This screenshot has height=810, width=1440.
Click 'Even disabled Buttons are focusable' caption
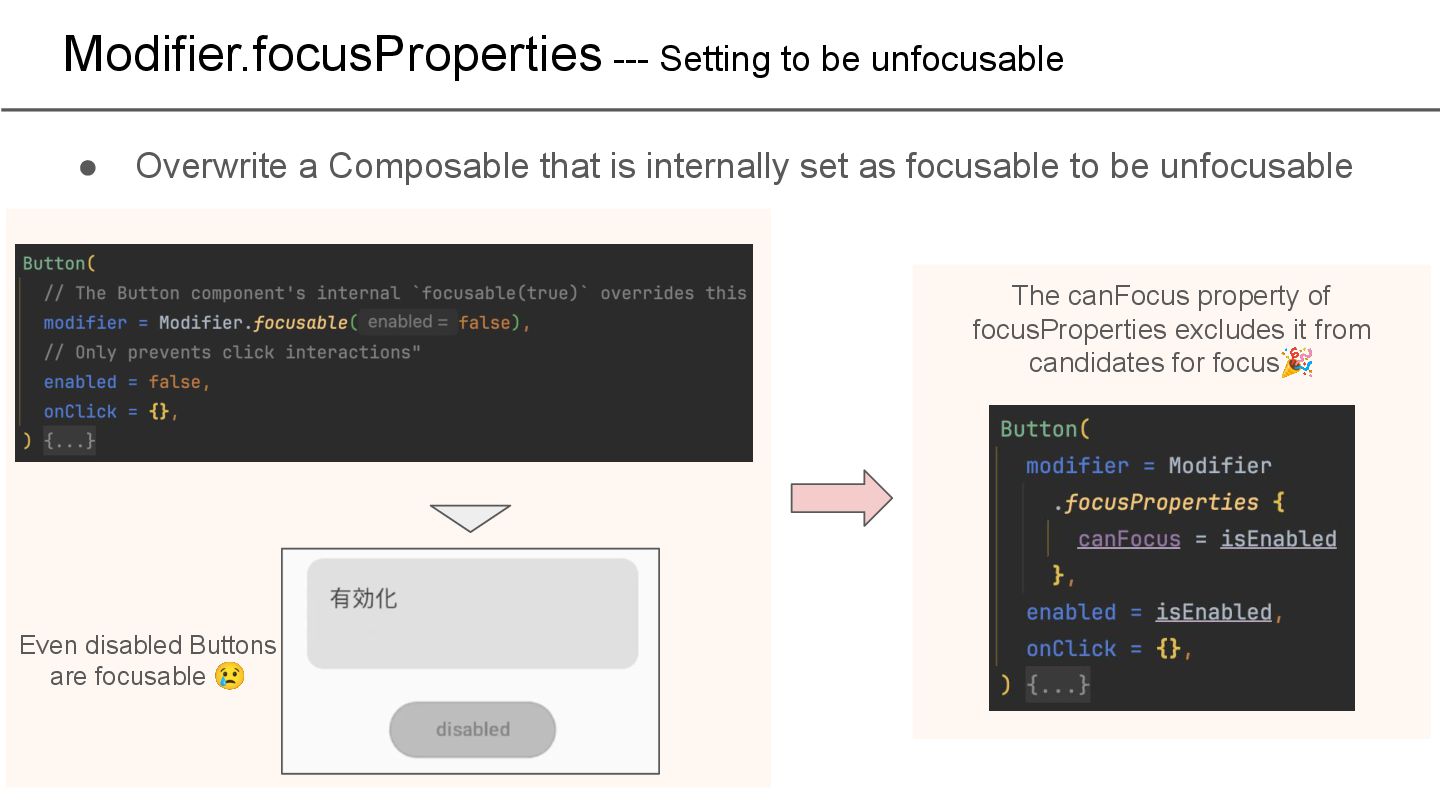(x=147, y=660)
